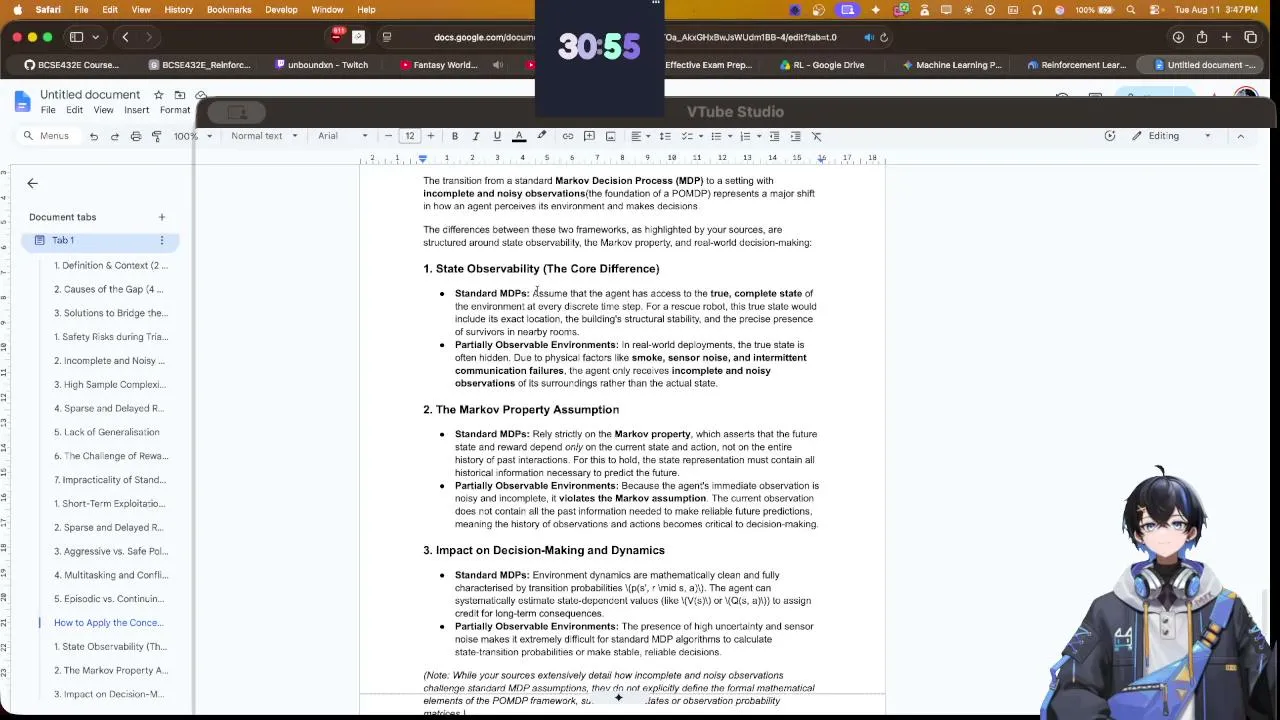Image resolution: width=1280 pixels, height=720 pixels.
Task: Click the Untitled document title
Action: (90, 95)
